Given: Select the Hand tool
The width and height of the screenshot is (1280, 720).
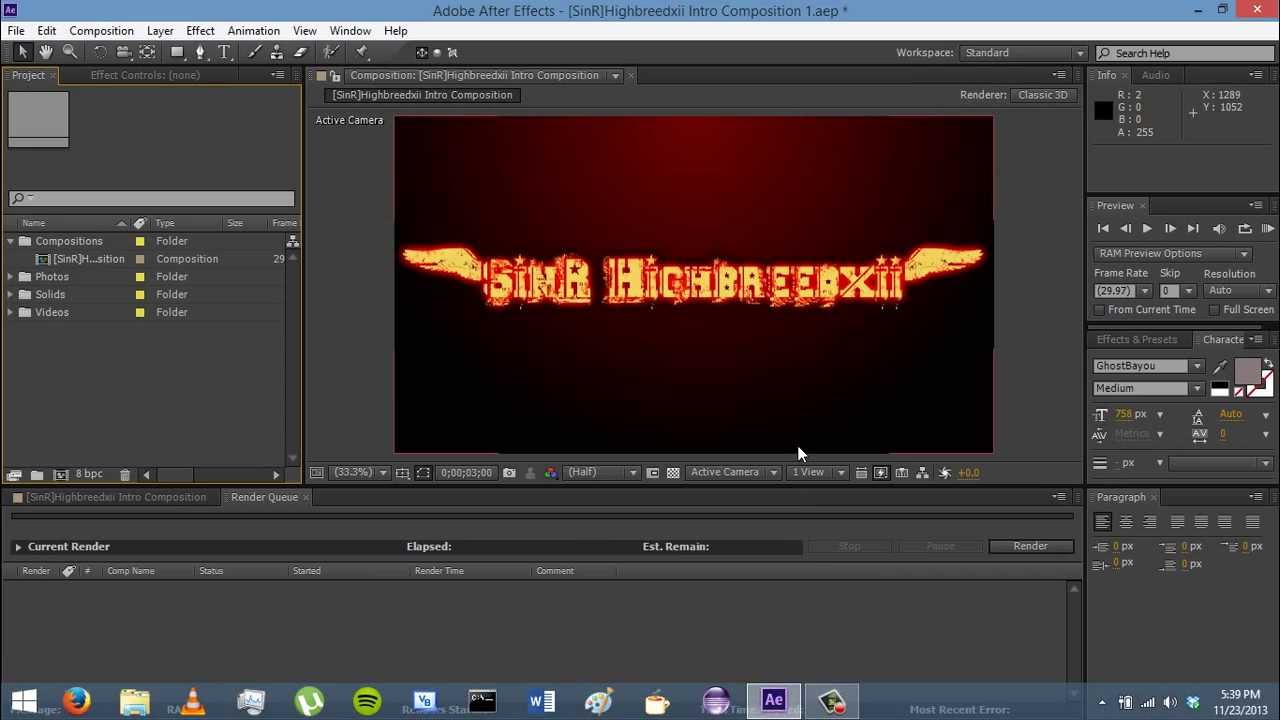Looking at the screenshot, I should tap(45, 52).
